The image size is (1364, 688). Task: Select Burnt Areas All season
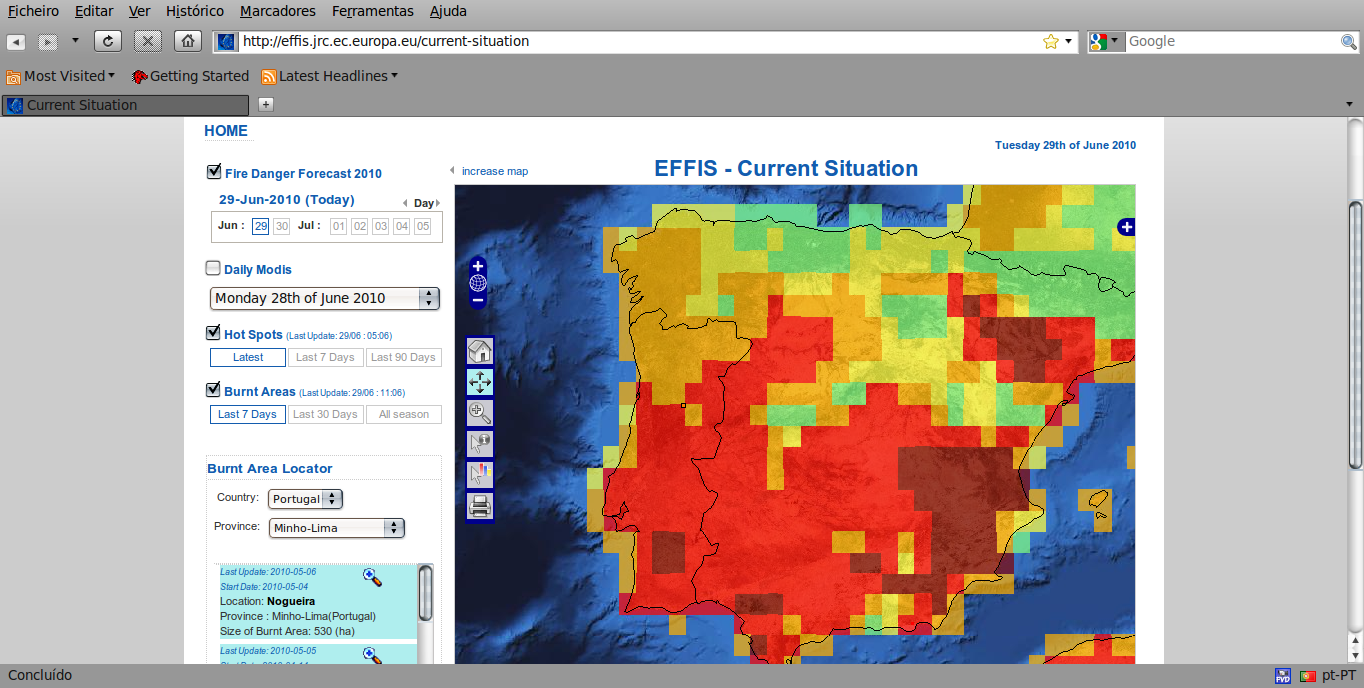[x=402, y=414]
